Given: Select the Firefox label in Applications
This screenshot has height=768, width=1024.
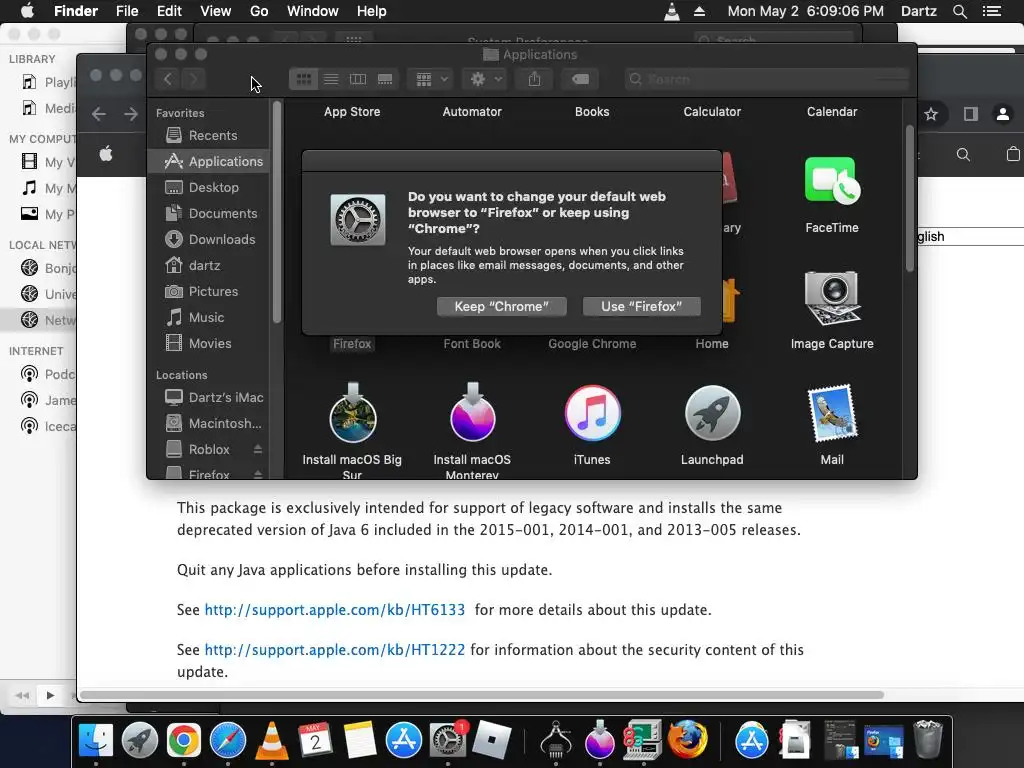Looking at the screenshot, I should (352, 344).
